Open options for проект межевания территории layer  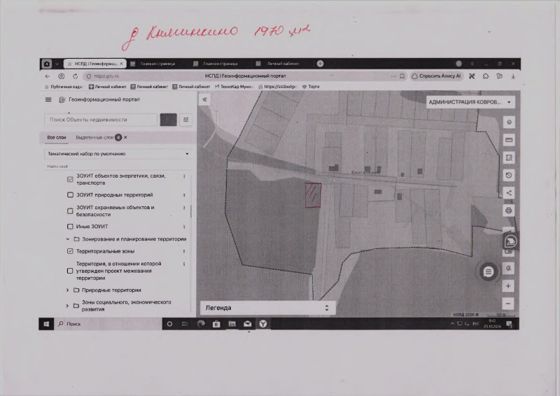point(184,264)
